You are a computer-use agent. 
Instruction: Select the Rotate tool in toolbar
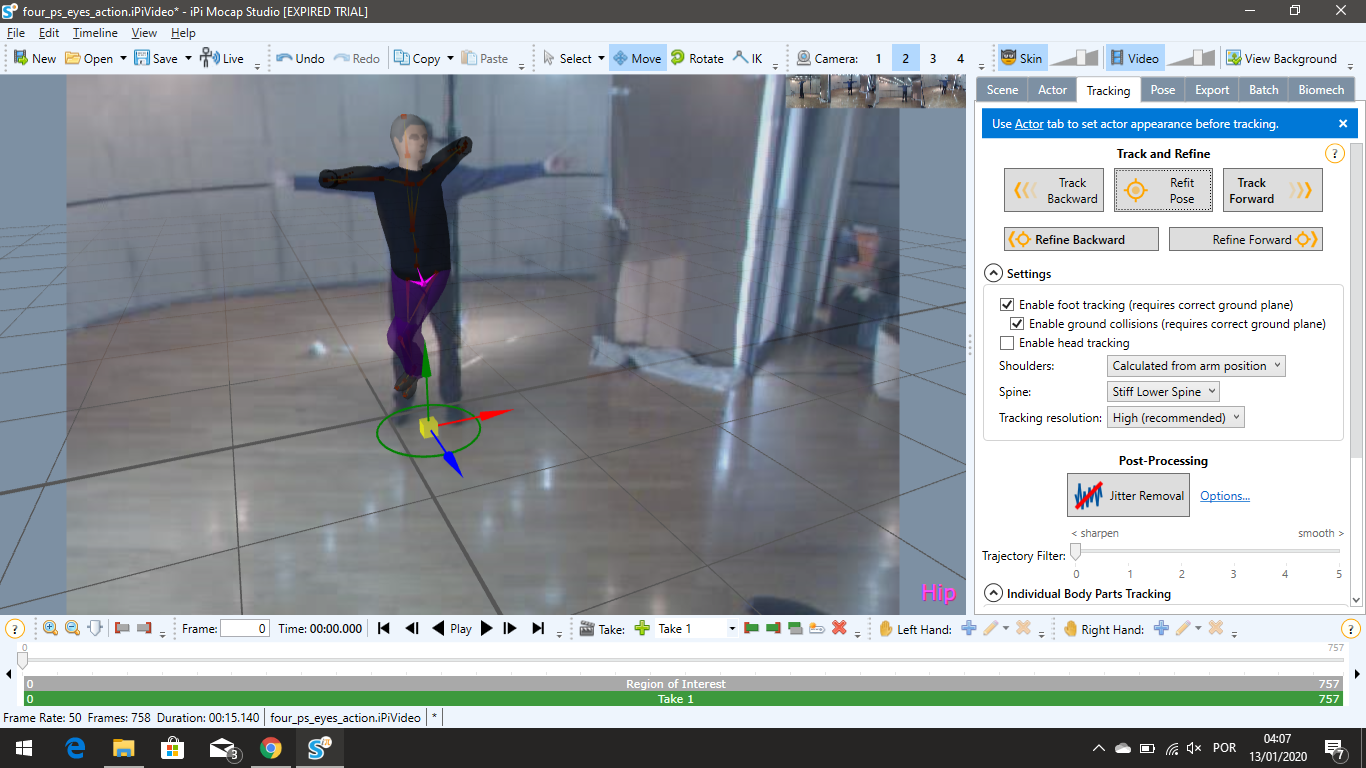pos(697,58)
